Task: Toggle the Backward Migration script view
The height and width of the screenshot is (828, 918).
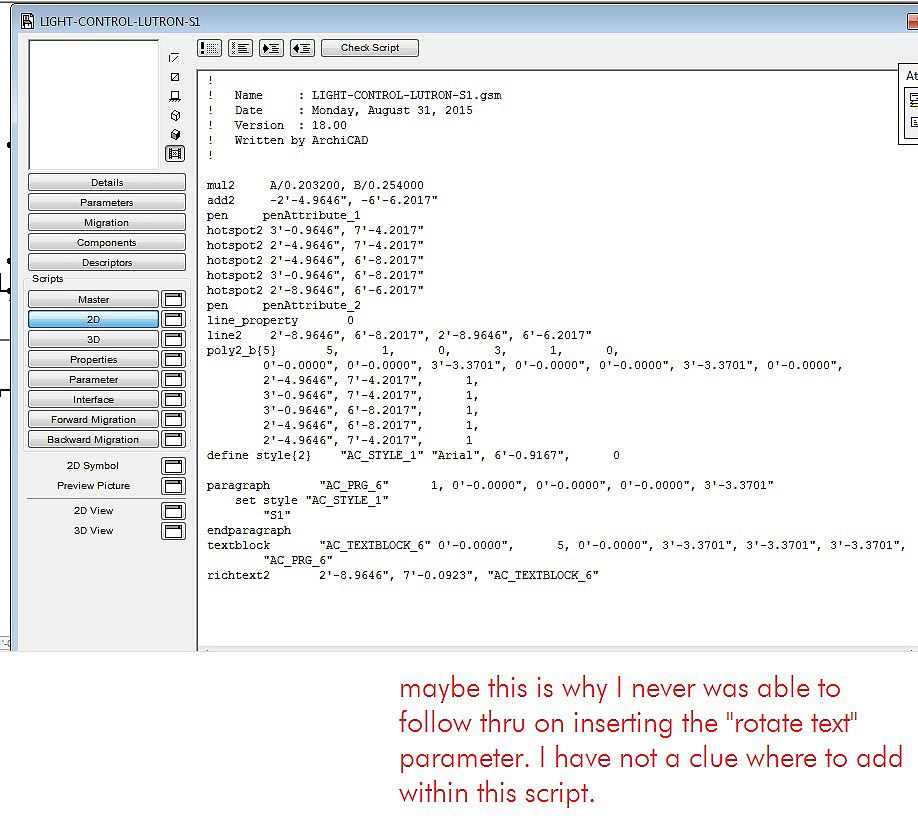Action: pyautogui.click(x=93, y=439)
